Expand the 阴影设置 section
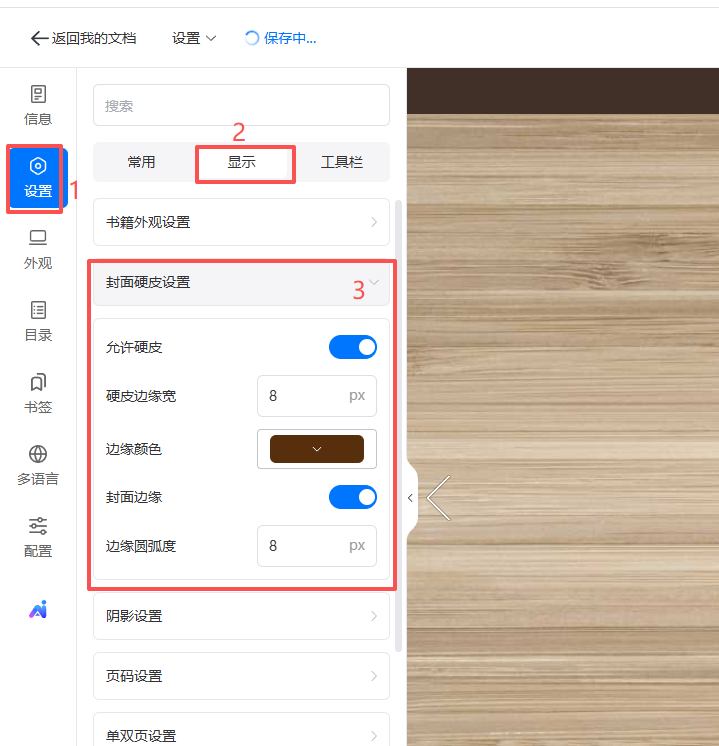The image size is (719, 746). click(241, 616)
